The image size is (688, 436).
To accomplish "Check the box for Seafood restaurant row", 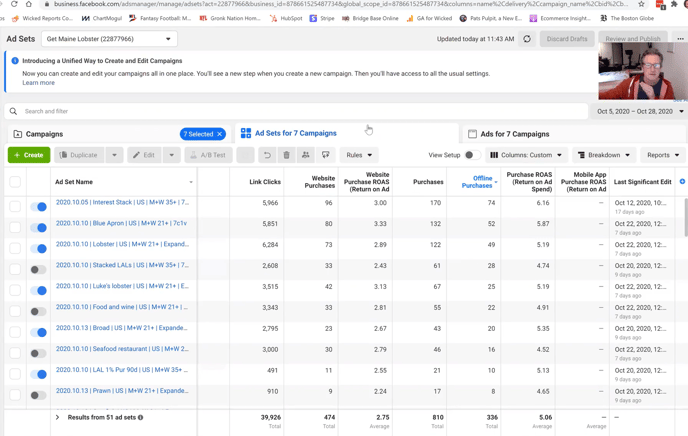I will [x=15, y=353].
